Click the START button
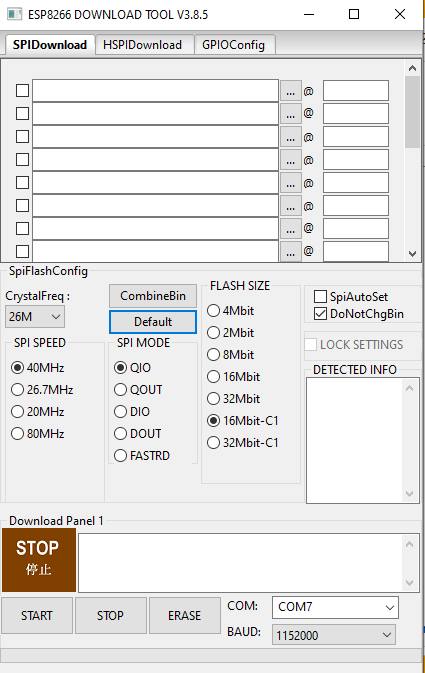This screenshot has height=673, width=425. [37, 615]
